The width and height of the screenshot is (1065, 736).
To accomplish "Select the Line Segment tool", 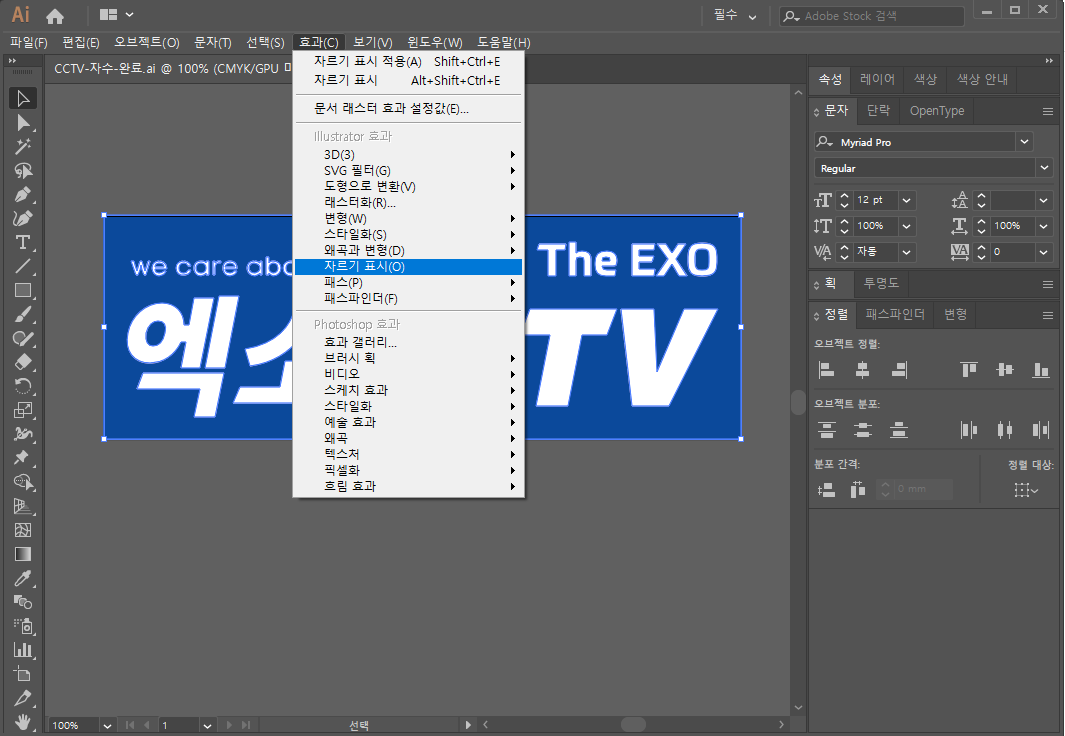I will (x=22, y=266).
